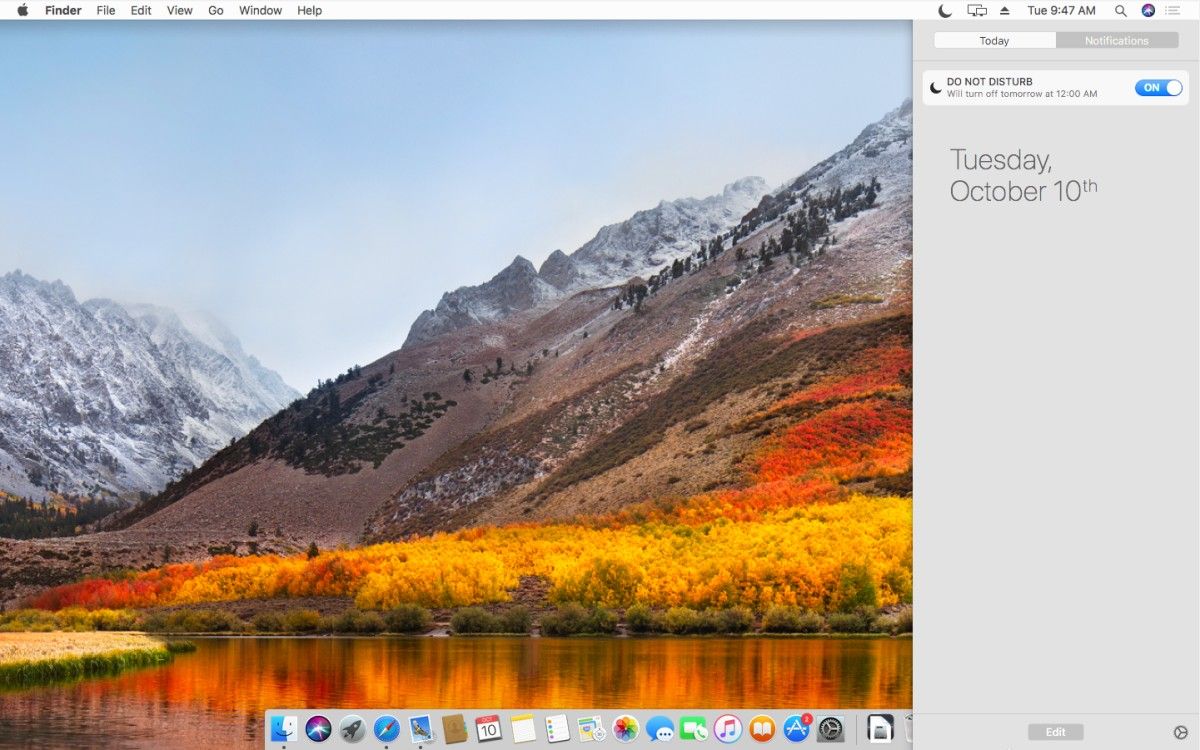Switch to the Notifications tab
1200x750 pixels.
pyautogui.click(x=1117, y=41)
